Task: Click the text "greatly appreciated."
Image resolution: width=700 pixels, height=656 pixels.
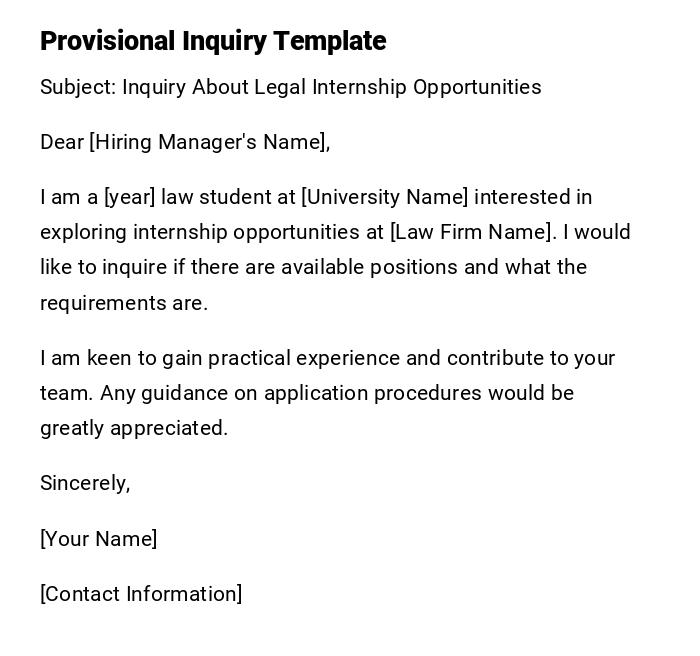Action: [x=134, y=428]
